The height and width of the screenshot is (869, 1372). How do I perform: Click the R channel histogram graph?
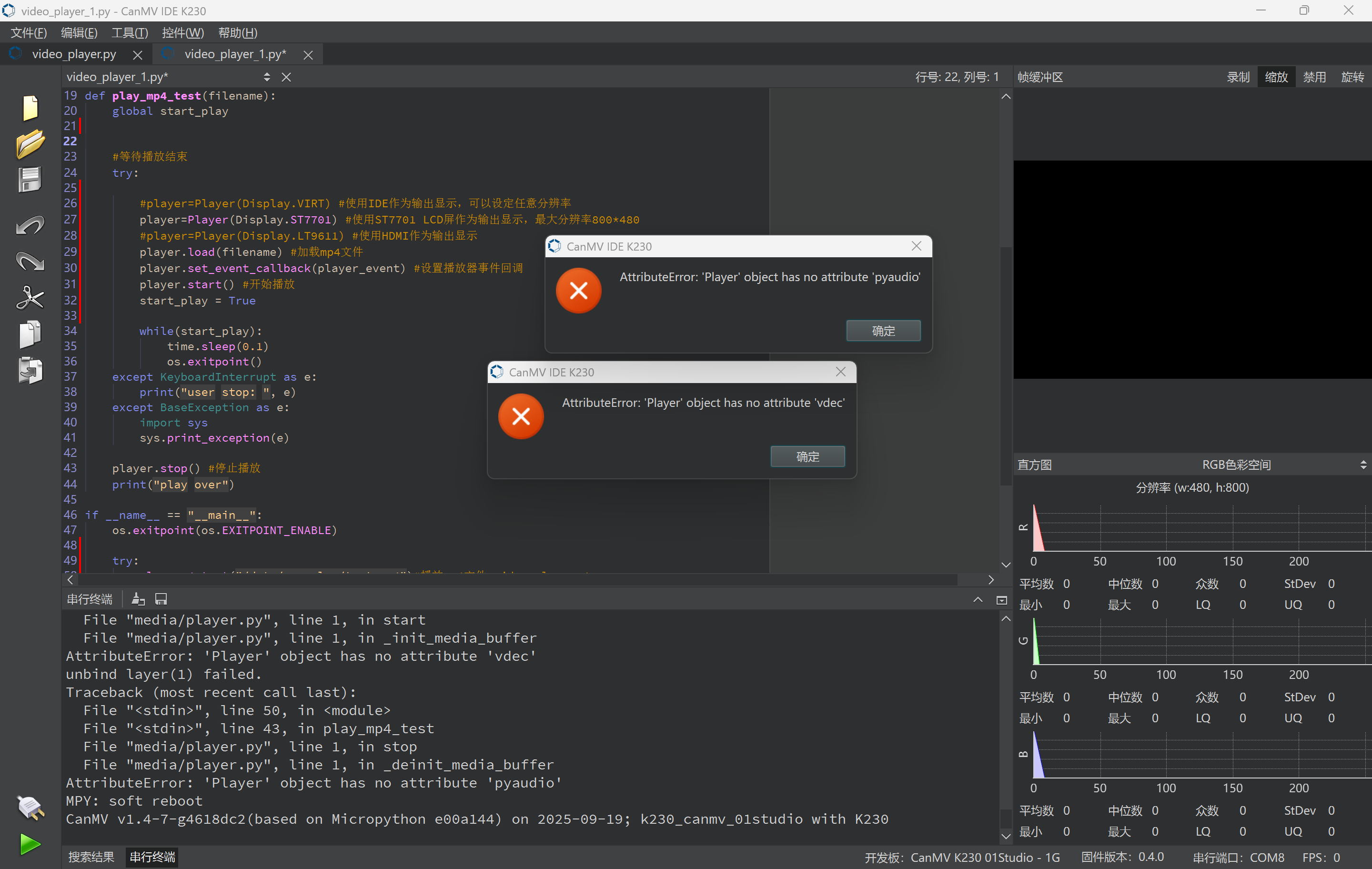(1202, 528)
